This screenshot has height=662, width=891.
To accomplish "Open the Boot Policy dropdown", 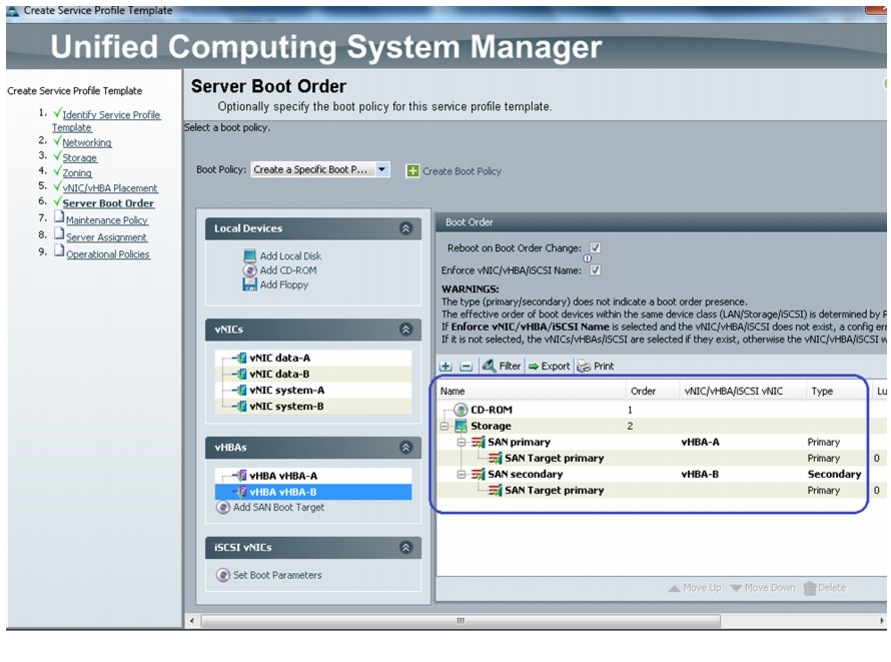I will pos(382,169).
